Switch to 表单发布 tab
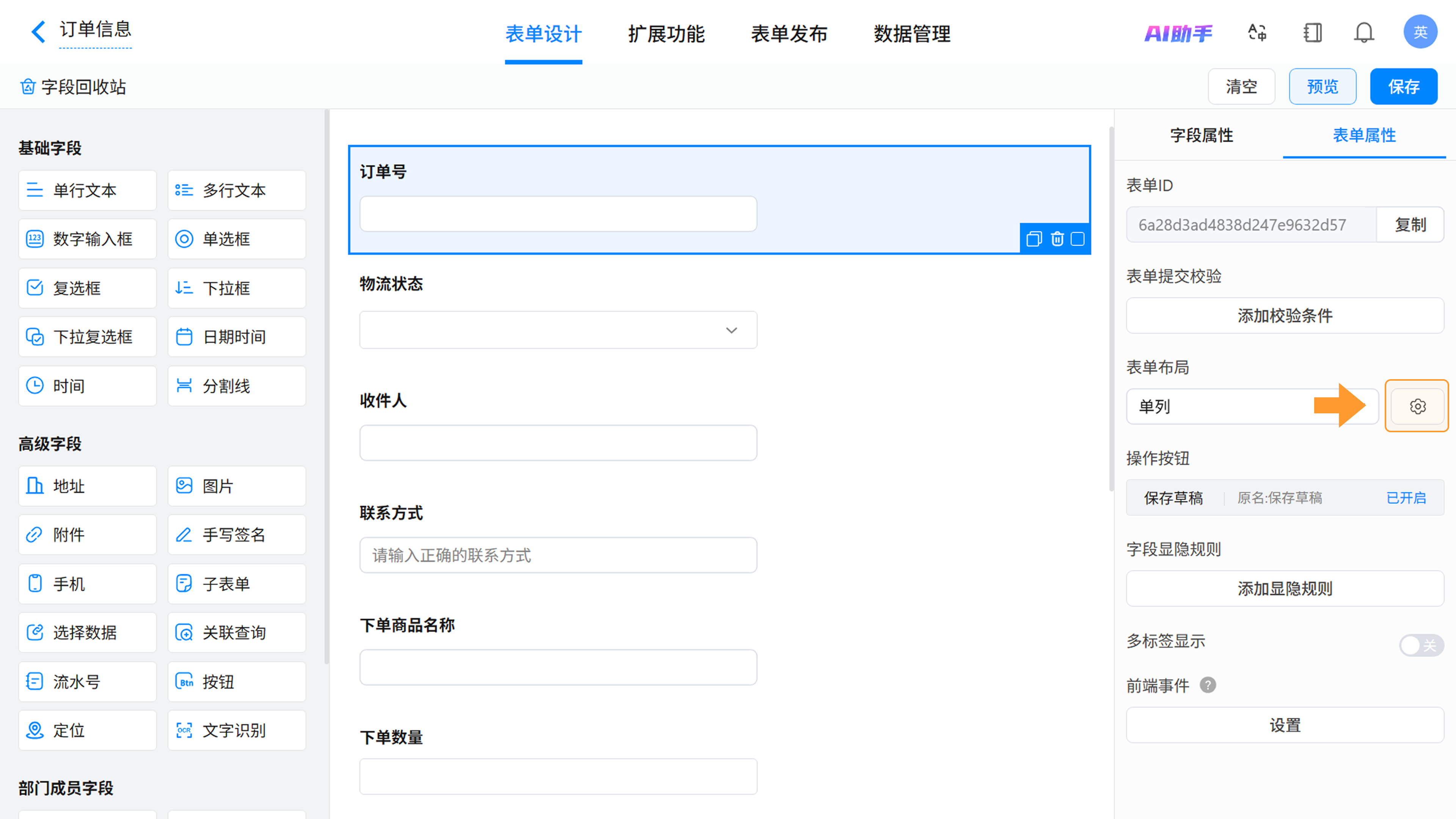Image resolution: width=1456 pixels, height=819 pixels. pyautogui.click(x=789, y=34)
